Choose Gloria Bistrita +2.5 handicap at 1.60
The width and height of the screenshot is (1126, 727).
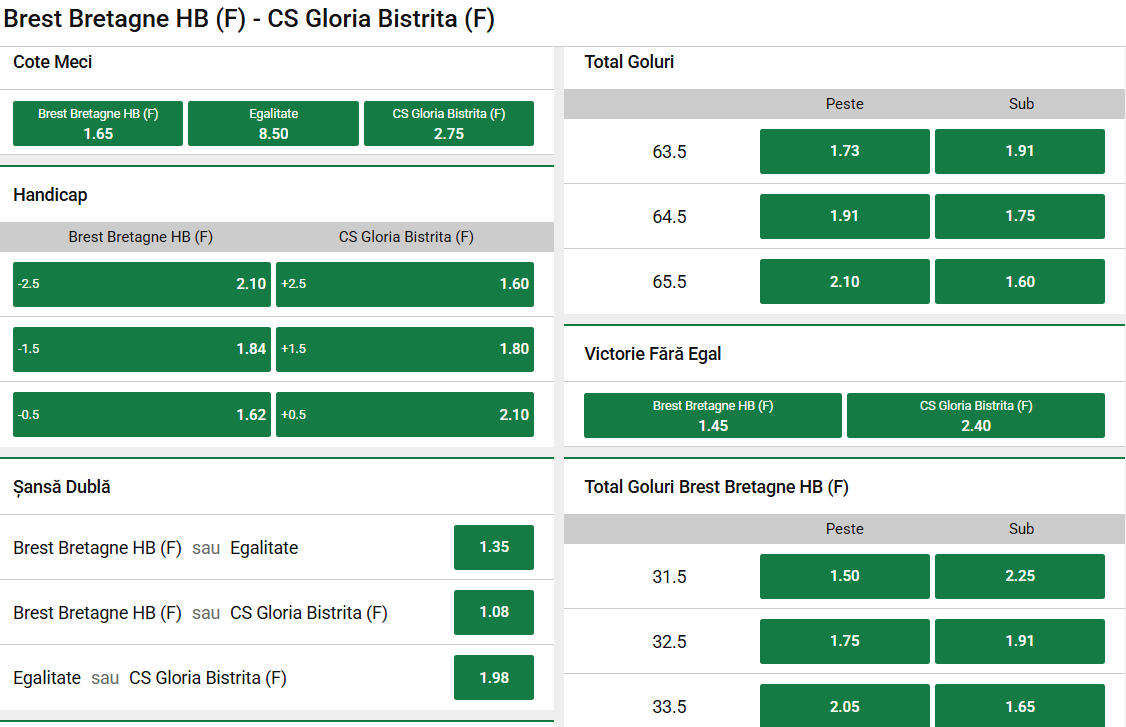point(404,284)
